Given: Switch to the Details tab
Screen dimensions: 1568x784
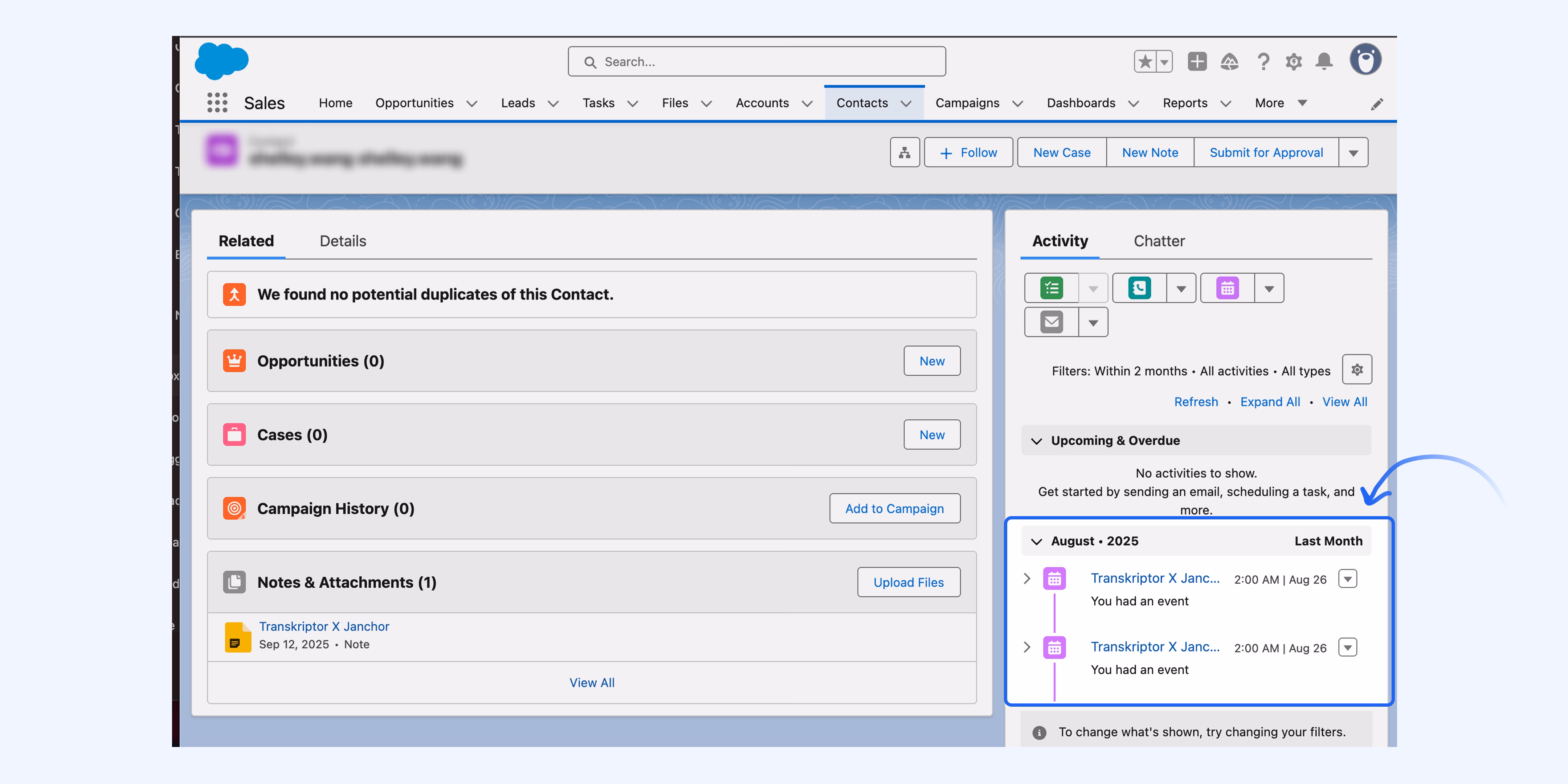Looking at the screenshot, I should click(x=342, y=240).
